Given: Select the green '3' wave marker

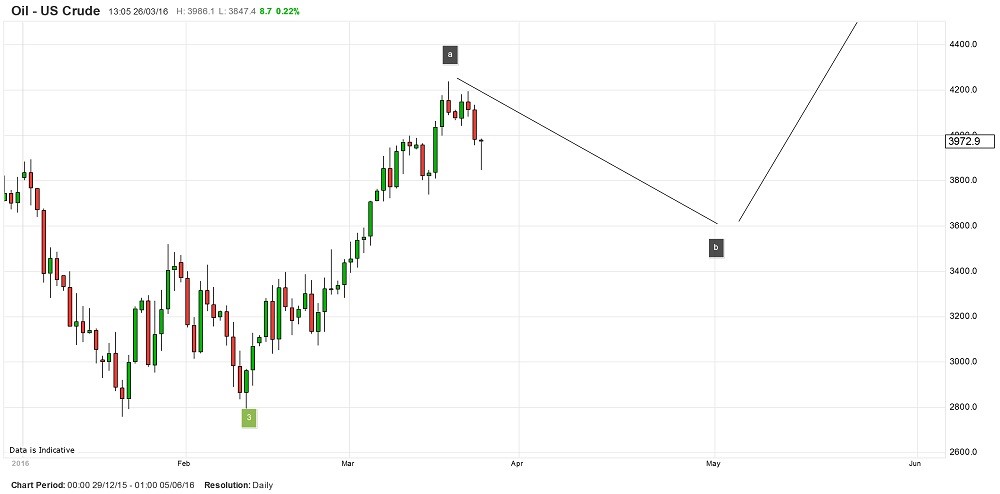Looking at the screenshot, I should tap(249, 417).
